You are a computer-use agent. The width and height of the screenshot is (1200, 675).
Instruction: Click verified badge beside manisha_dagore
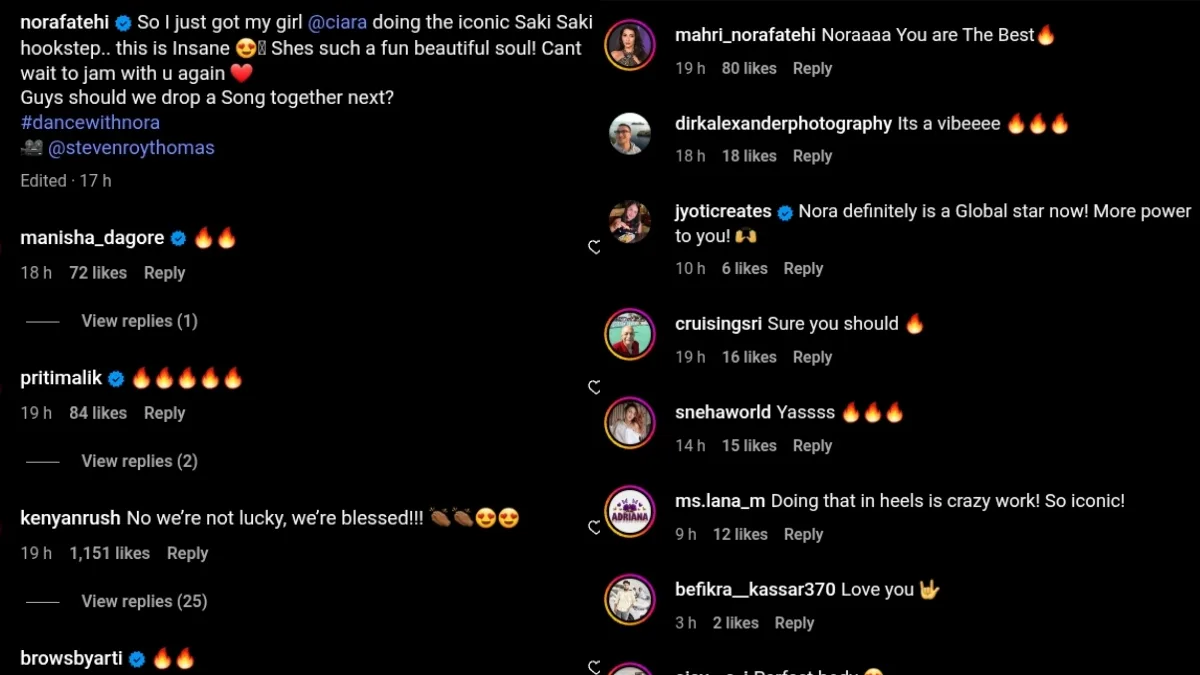click(x=178, y=238)
